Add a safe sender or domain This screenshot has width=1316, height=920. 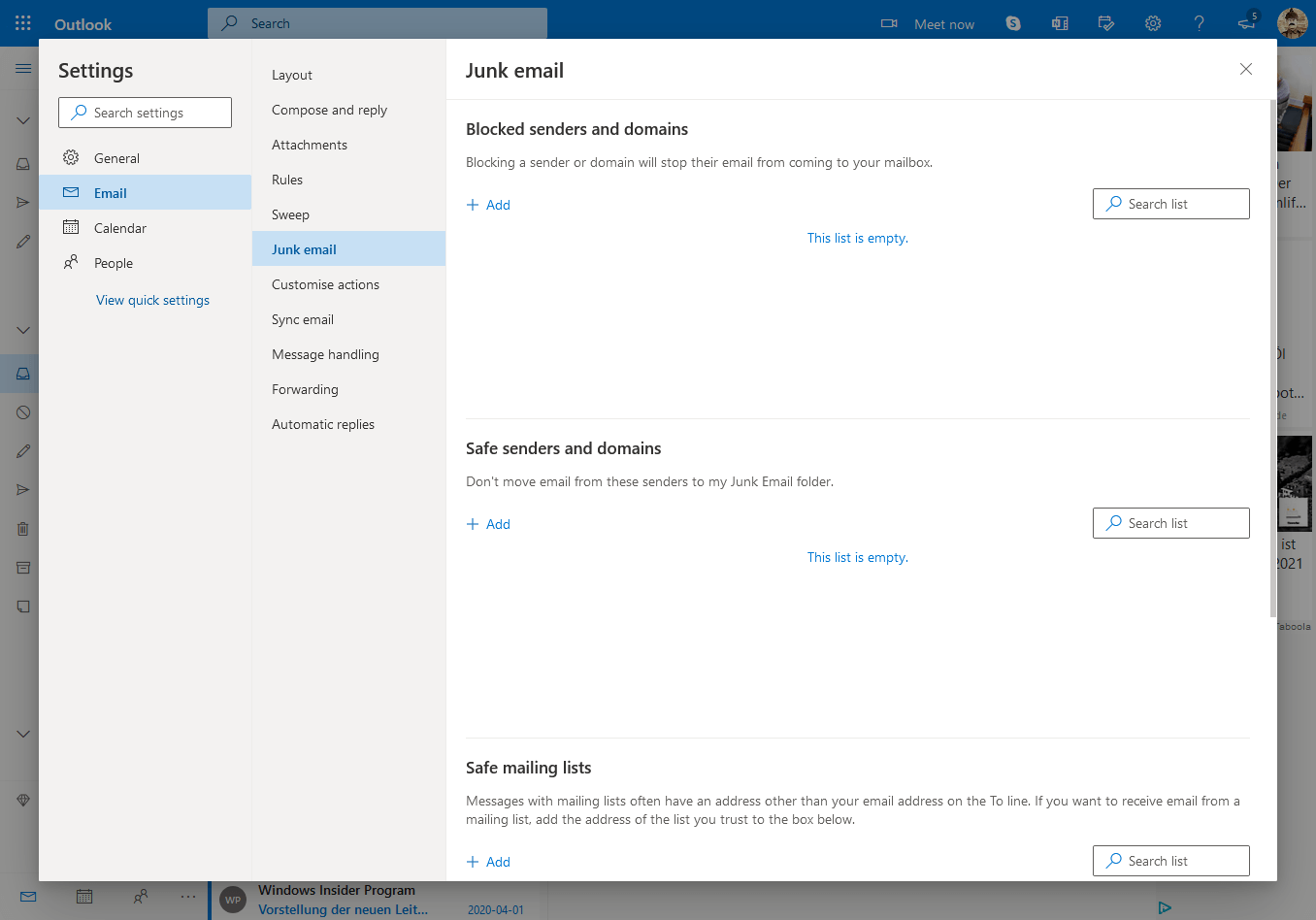click(x=489, y=524)
